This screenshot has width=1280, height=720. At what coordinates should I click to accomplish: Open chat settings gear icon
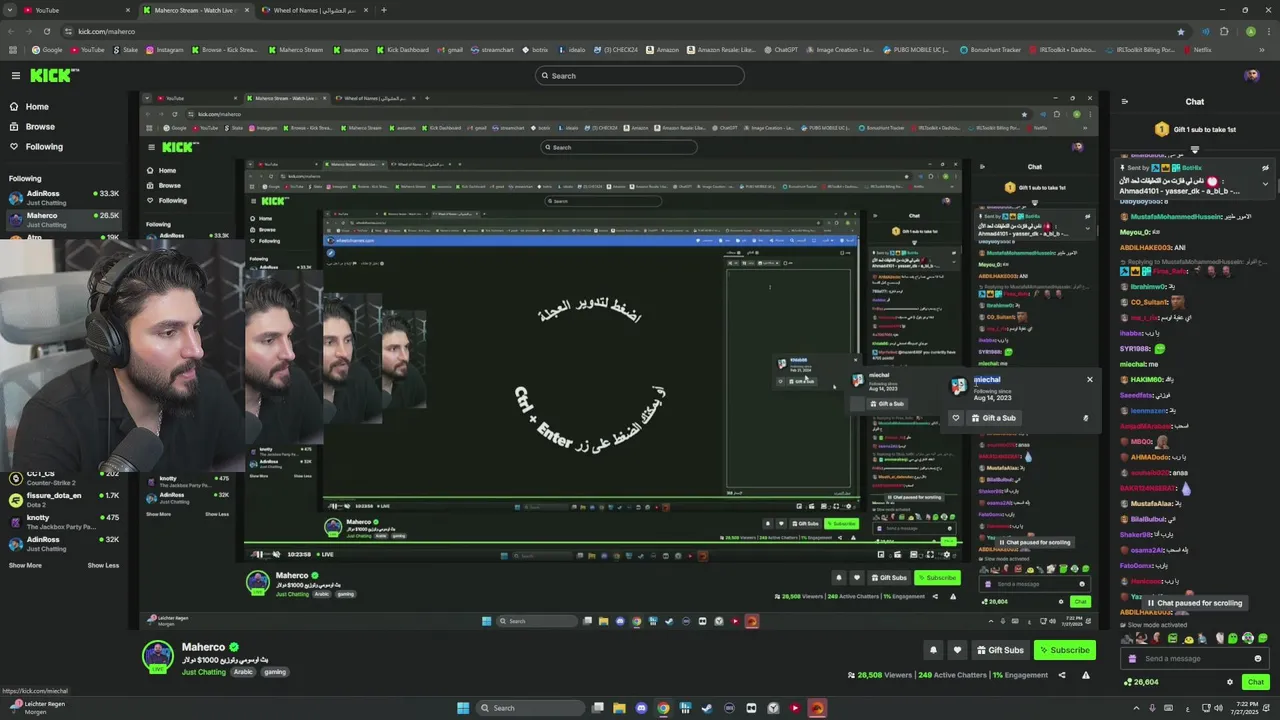[x=1230, y=682]
